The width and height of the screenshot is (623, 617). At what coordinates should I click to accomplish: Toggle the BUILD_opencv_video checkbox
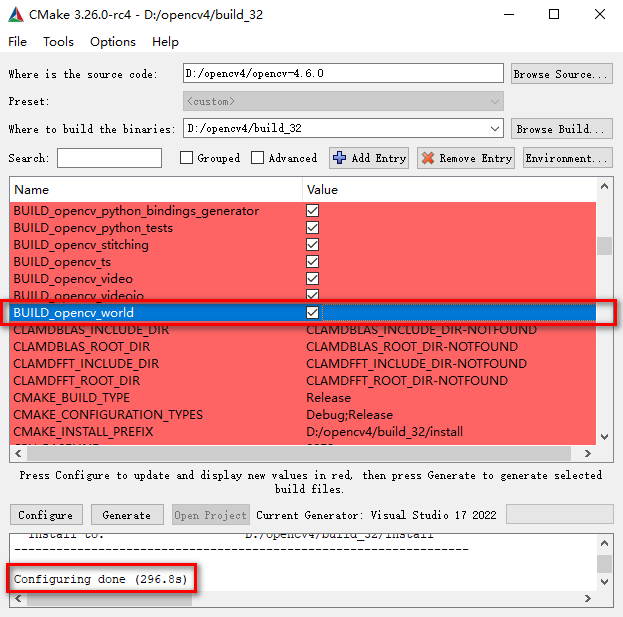click(x=312, y=279)
